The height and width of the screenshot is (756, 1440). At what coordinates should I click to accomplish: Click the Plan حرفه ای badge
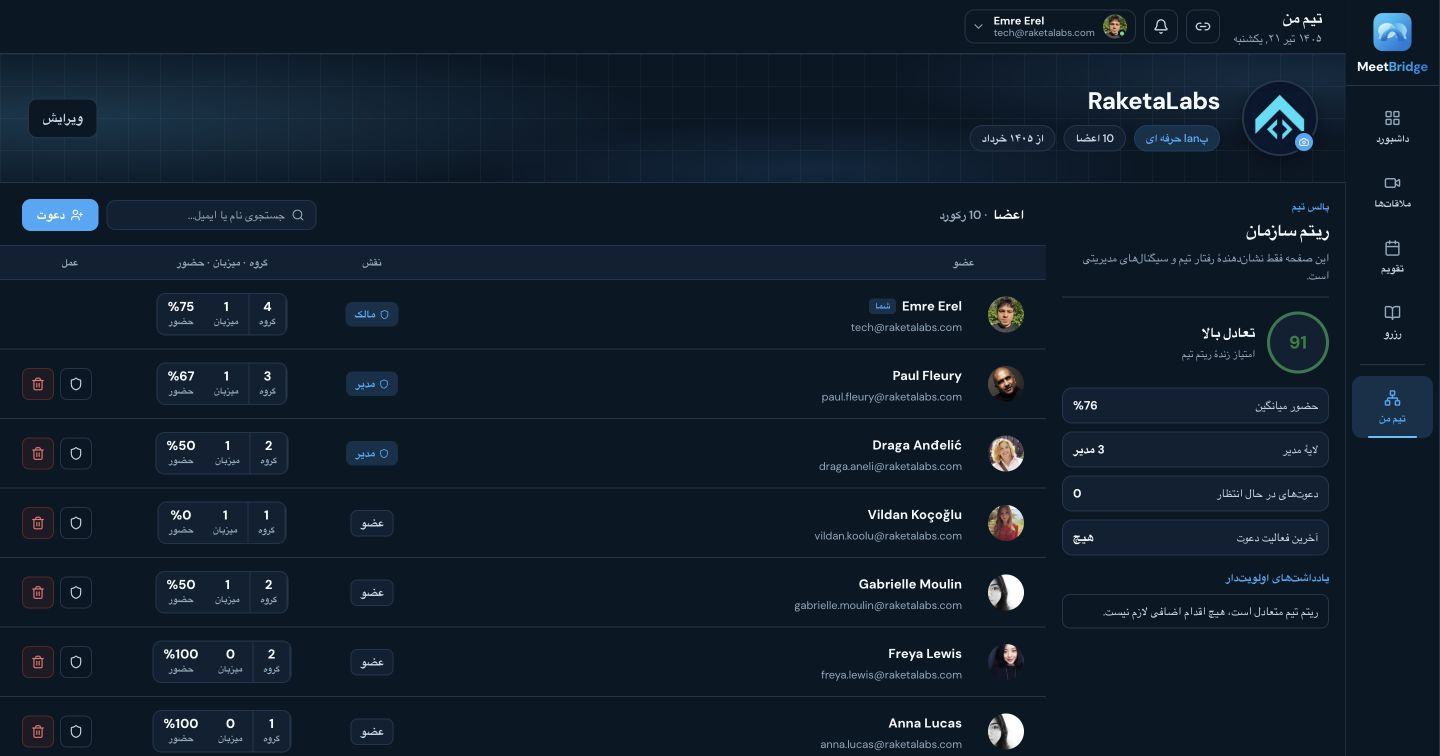pyautogui.click(x=1177, y=138)
